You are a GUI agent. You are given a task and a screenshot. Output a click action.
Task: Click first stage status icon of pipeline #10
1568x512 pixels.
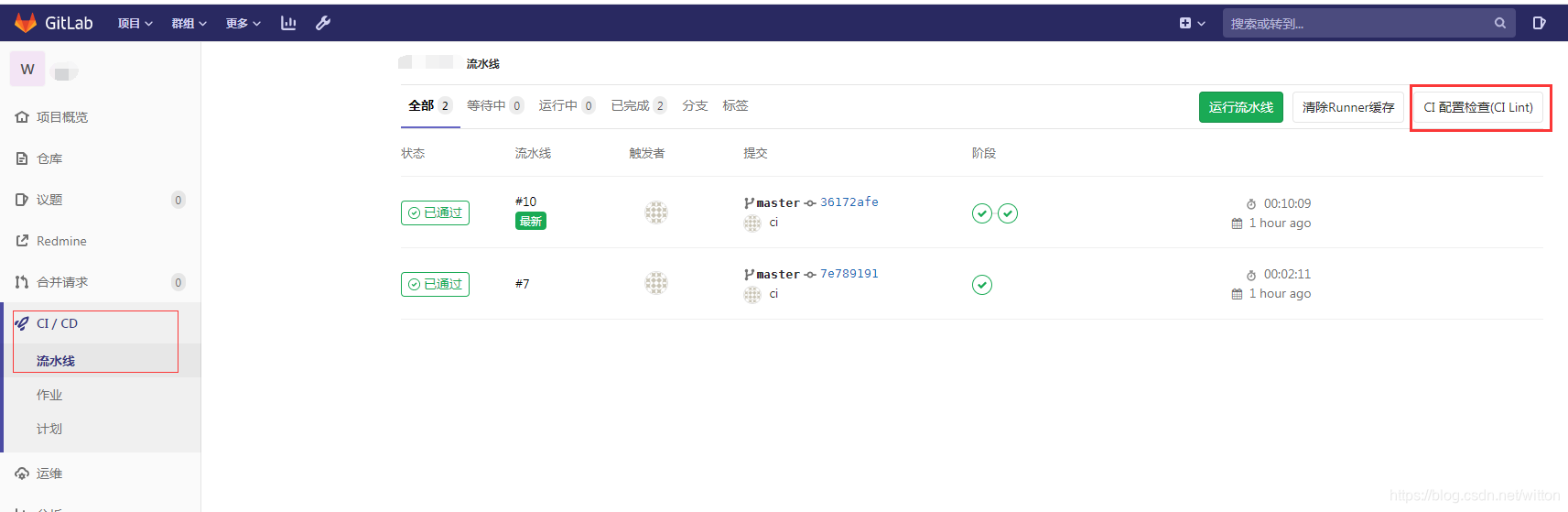pyautogui.click(x=982, y=213)
